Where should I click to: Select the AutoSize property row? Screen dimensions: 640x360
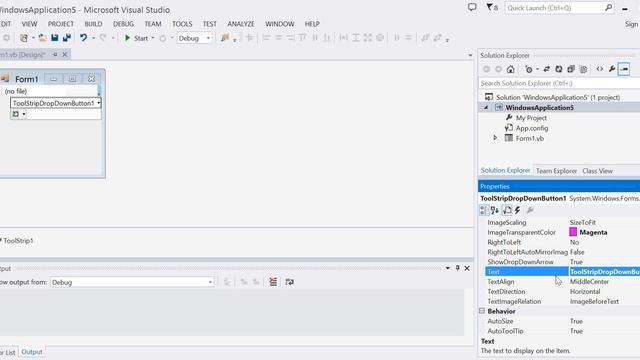pos(563,321)
